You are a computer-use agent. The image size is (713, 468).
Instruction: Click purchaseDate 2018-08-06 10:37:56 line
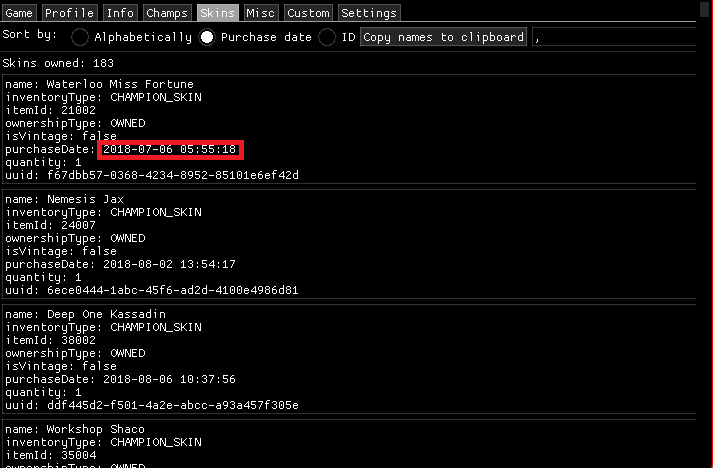(x=121, y=379)
